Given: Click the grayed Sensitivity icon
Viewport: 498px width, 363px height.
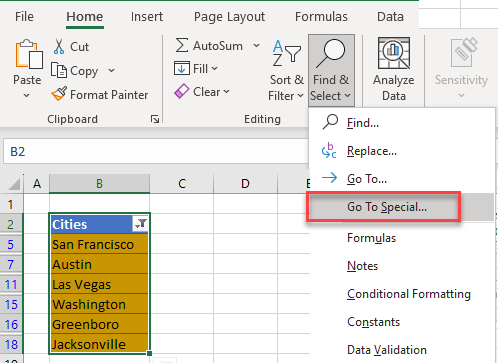Looking at the screenshot, I should (464, 52).
